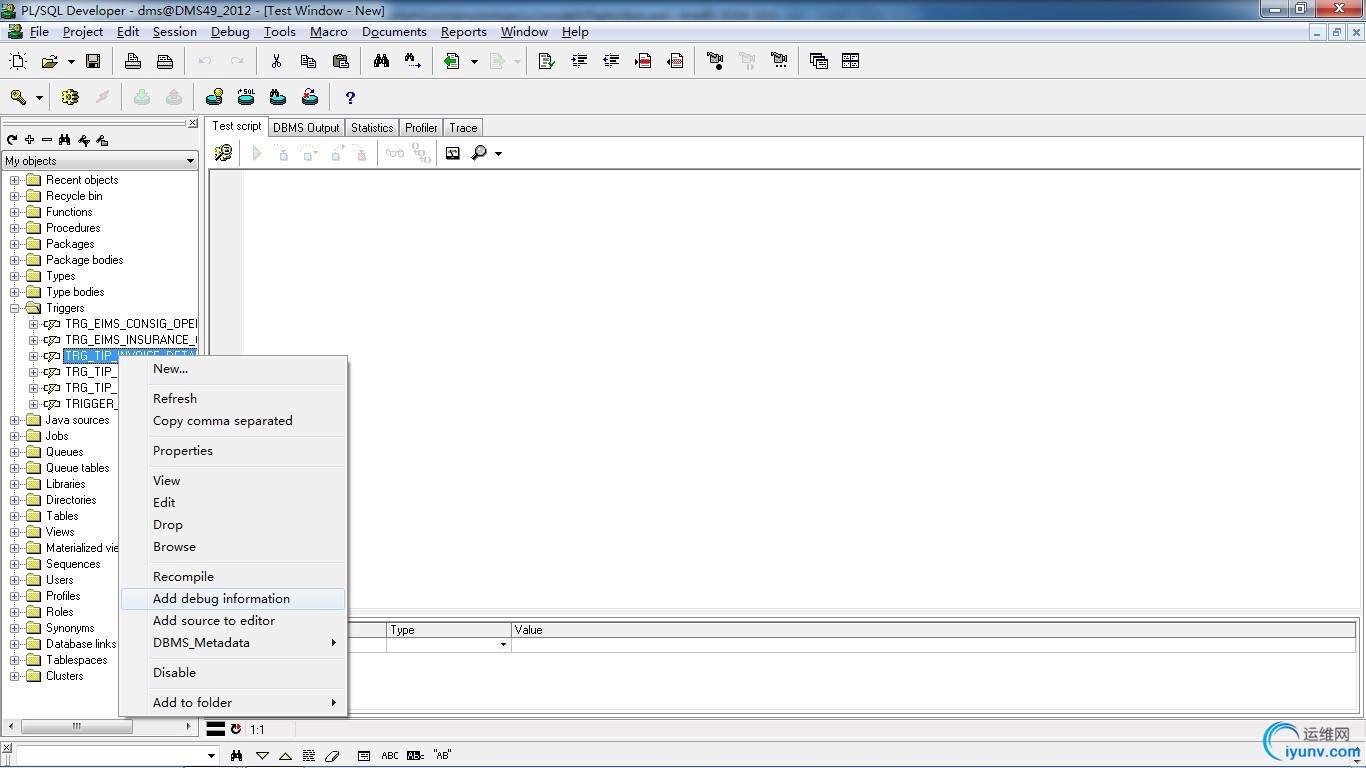Open the search text combo box arrow at bottom
1366x768 pixels.
point(211,756)
